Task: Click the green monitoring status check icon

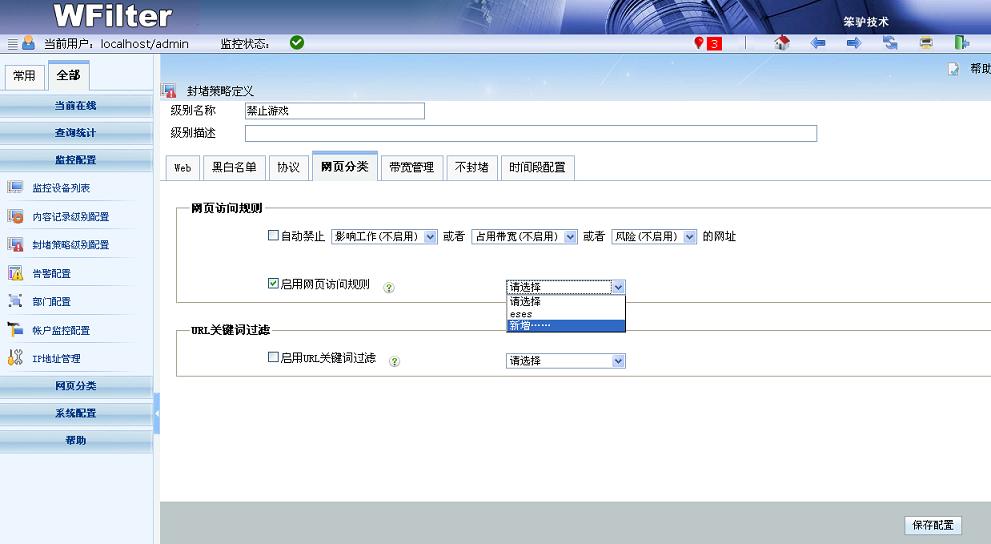Action: [x=297, y=42]
